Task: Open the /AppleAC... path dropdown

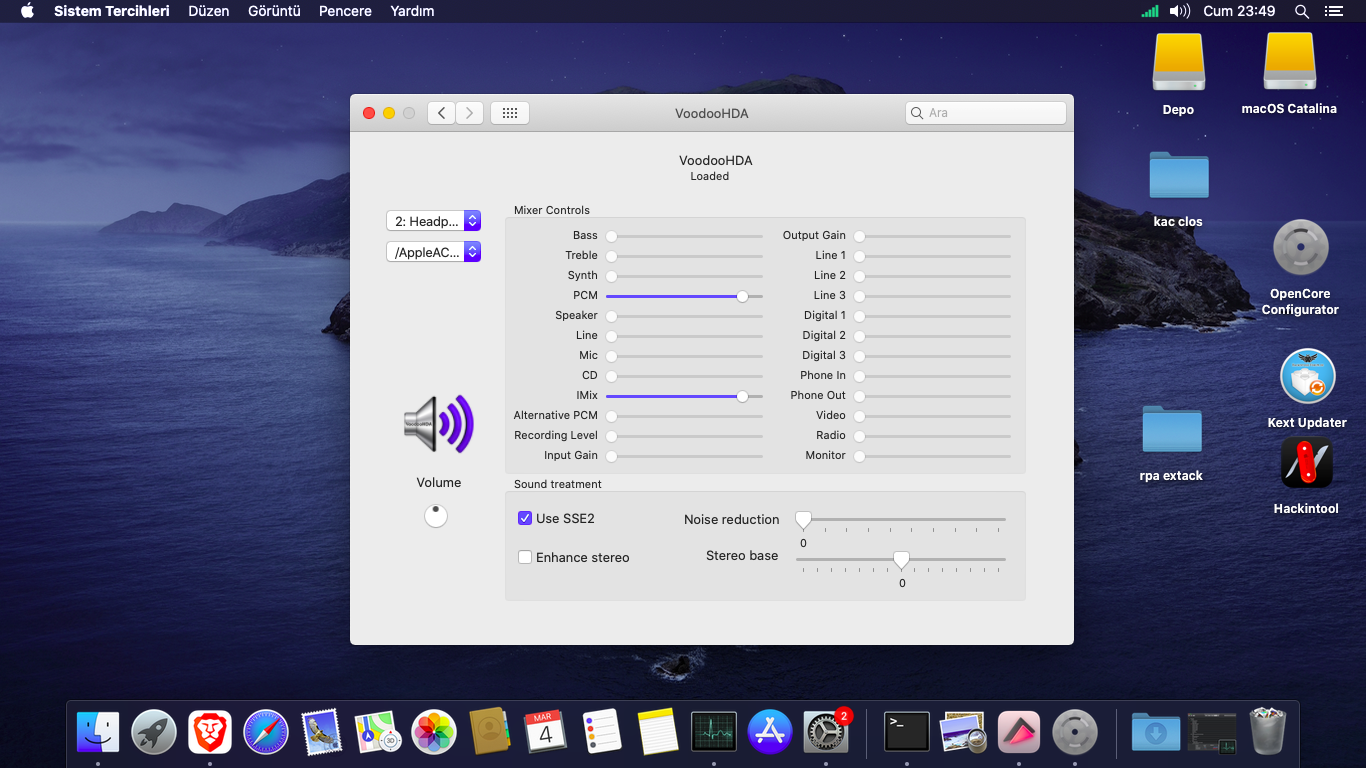Action: (x=434, y=252)
